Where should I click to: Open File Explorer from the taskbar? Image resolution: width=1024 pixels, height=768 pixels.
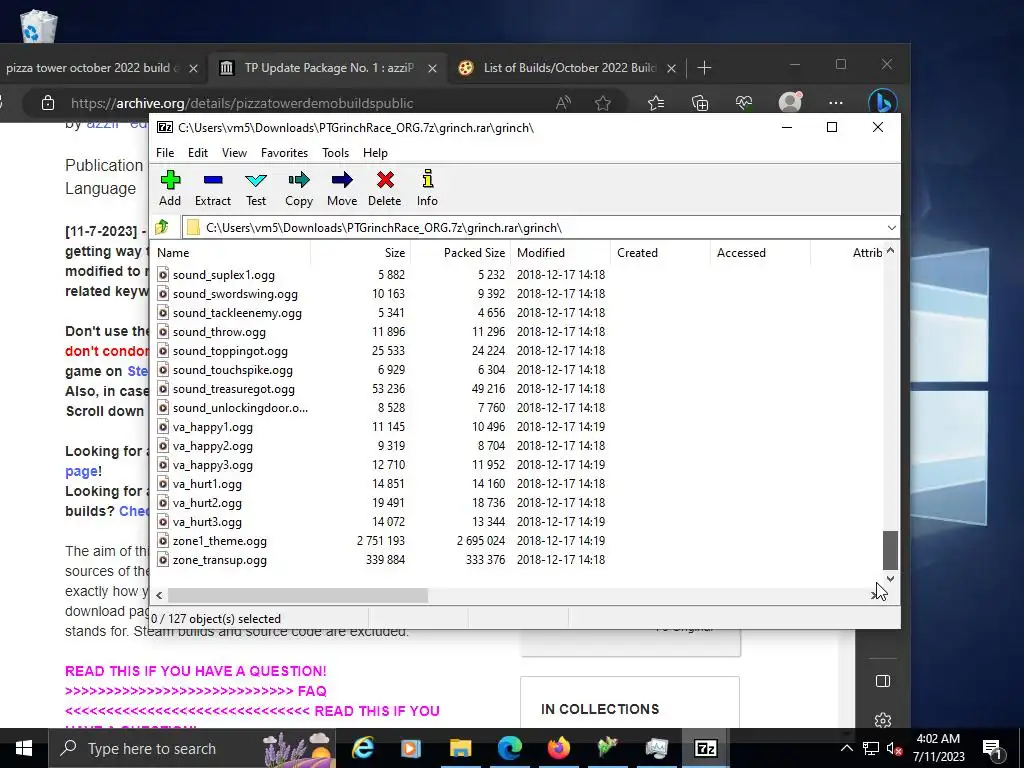click(x=460, y=748)
